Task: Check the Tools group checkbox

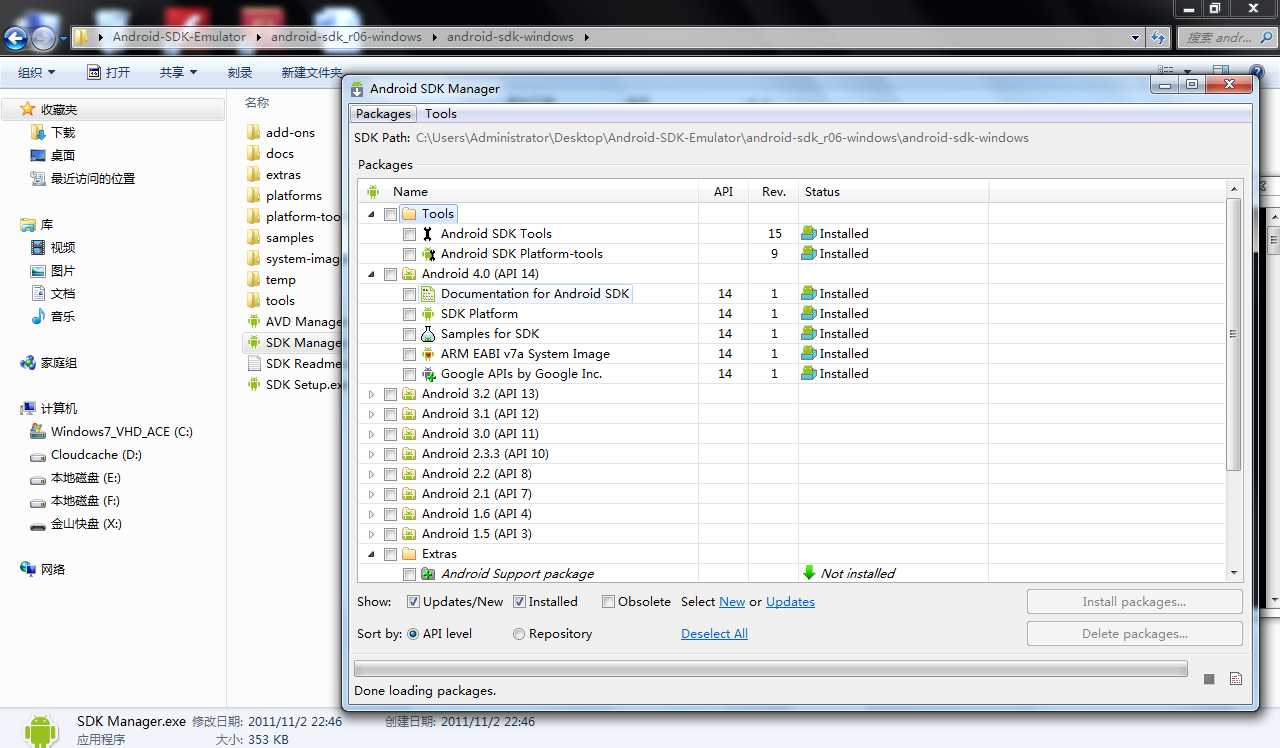Action: pos(390,214)
